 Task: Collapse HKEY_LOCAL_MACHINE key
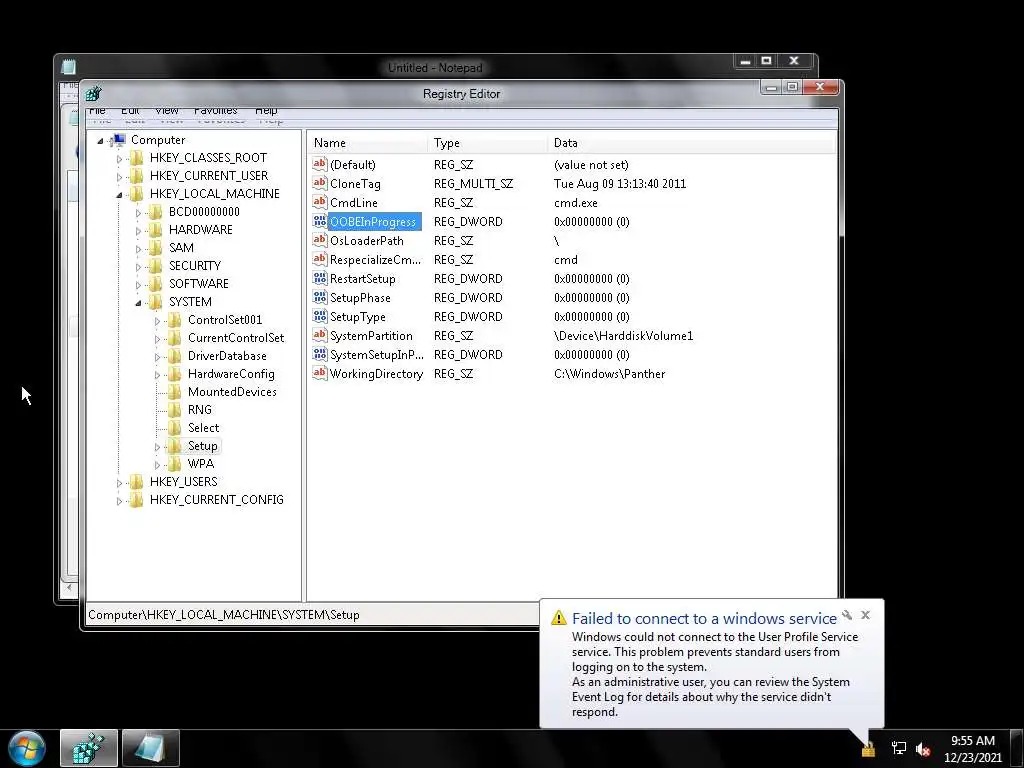point(119,195)
